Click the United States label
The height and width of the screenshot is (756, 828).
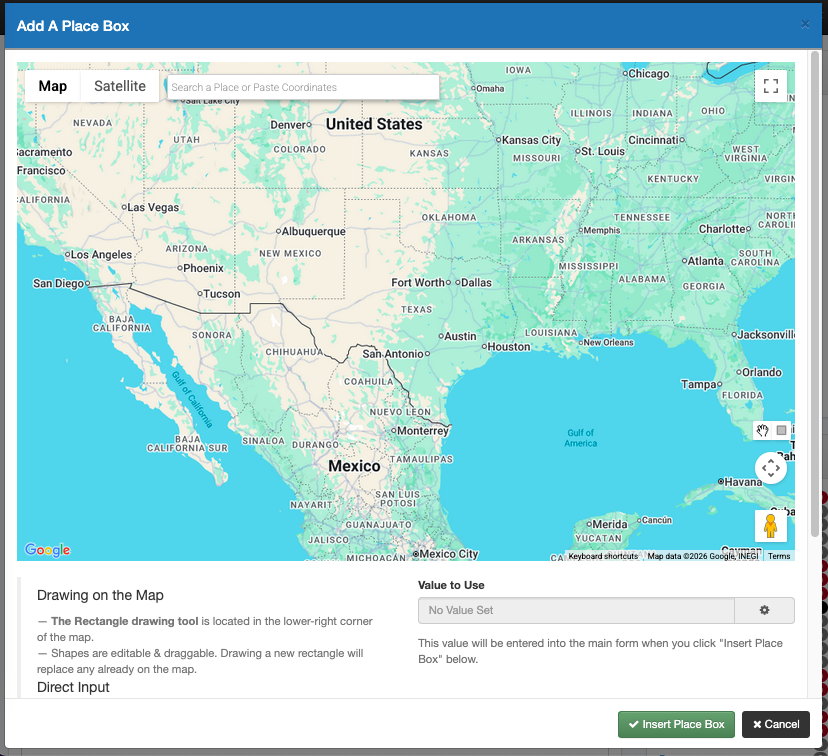point(374,124)
